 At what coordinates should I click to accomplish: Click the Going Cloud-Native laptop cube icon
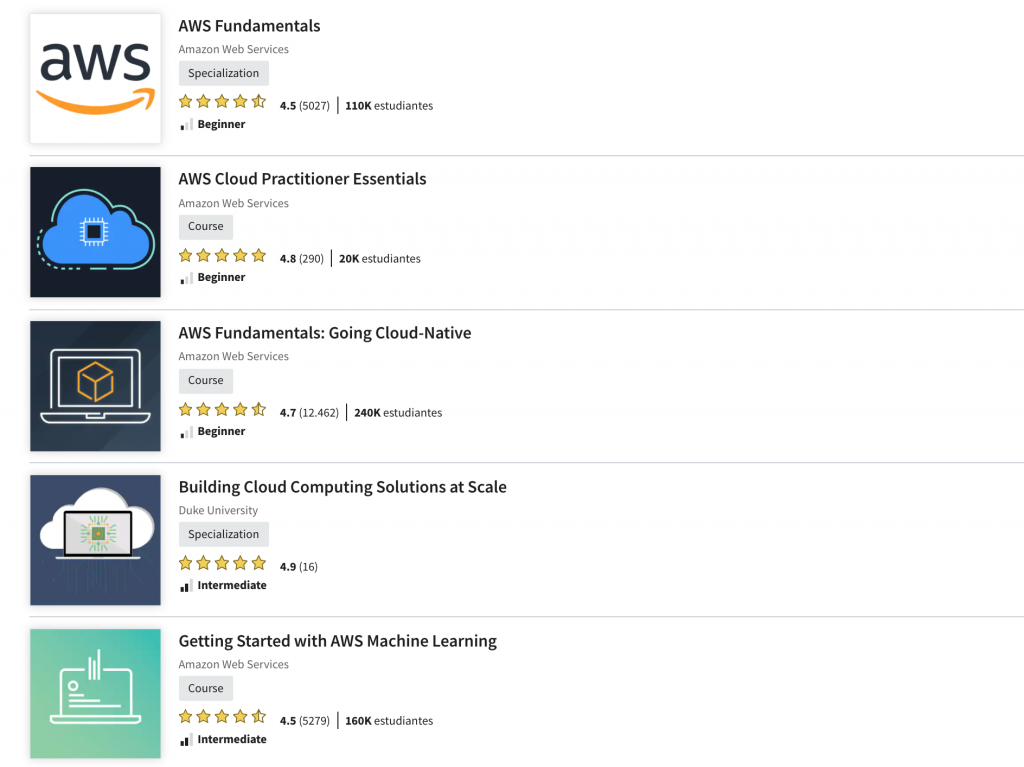(x=95, y=386)
